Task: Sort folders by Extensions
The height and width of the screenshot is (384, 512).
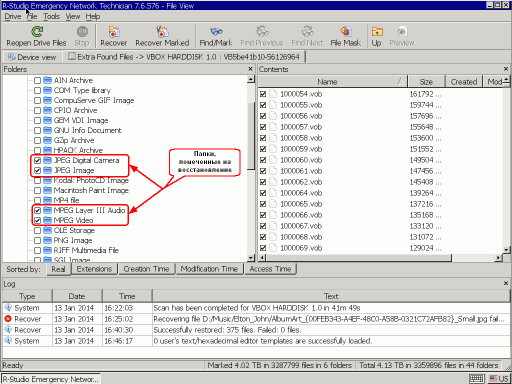Action: 94,269
